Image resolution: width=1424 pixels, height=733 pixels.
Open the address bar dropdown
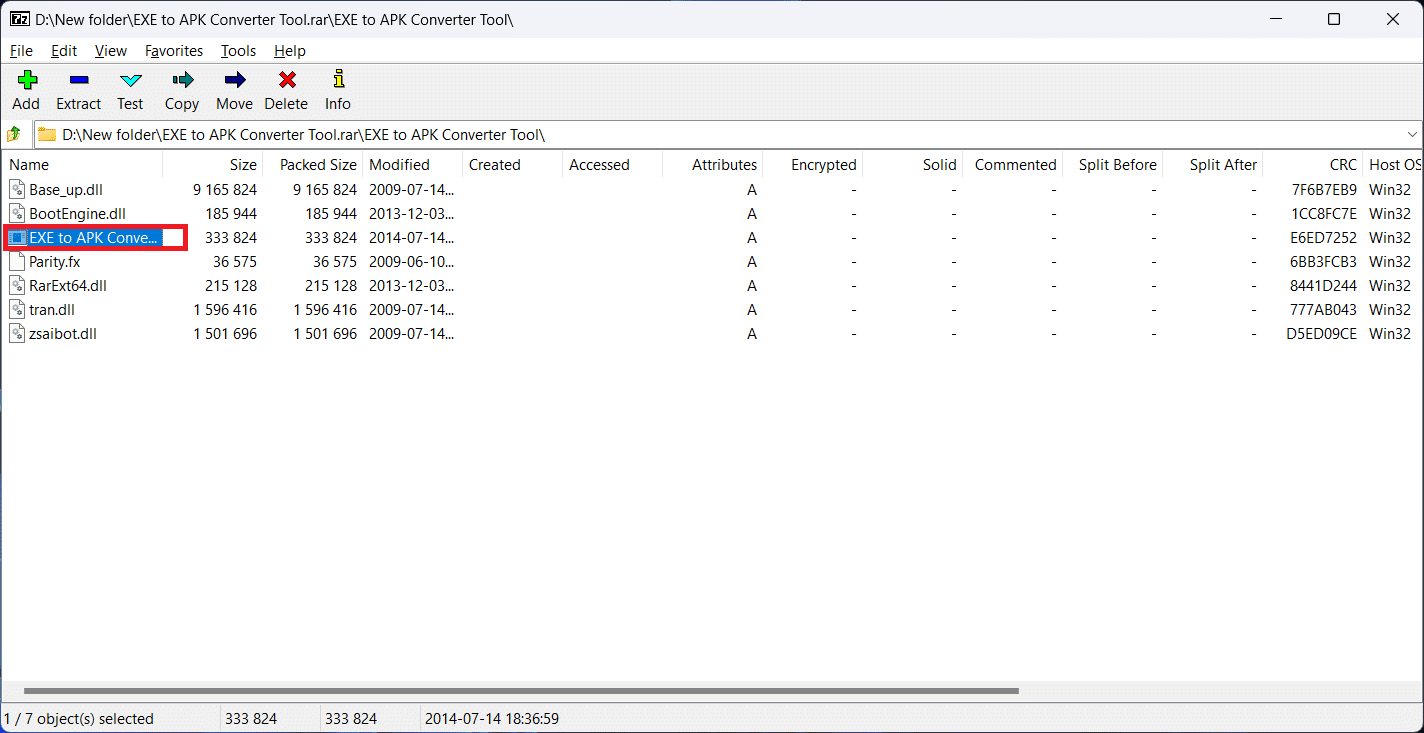(1411, 134)
